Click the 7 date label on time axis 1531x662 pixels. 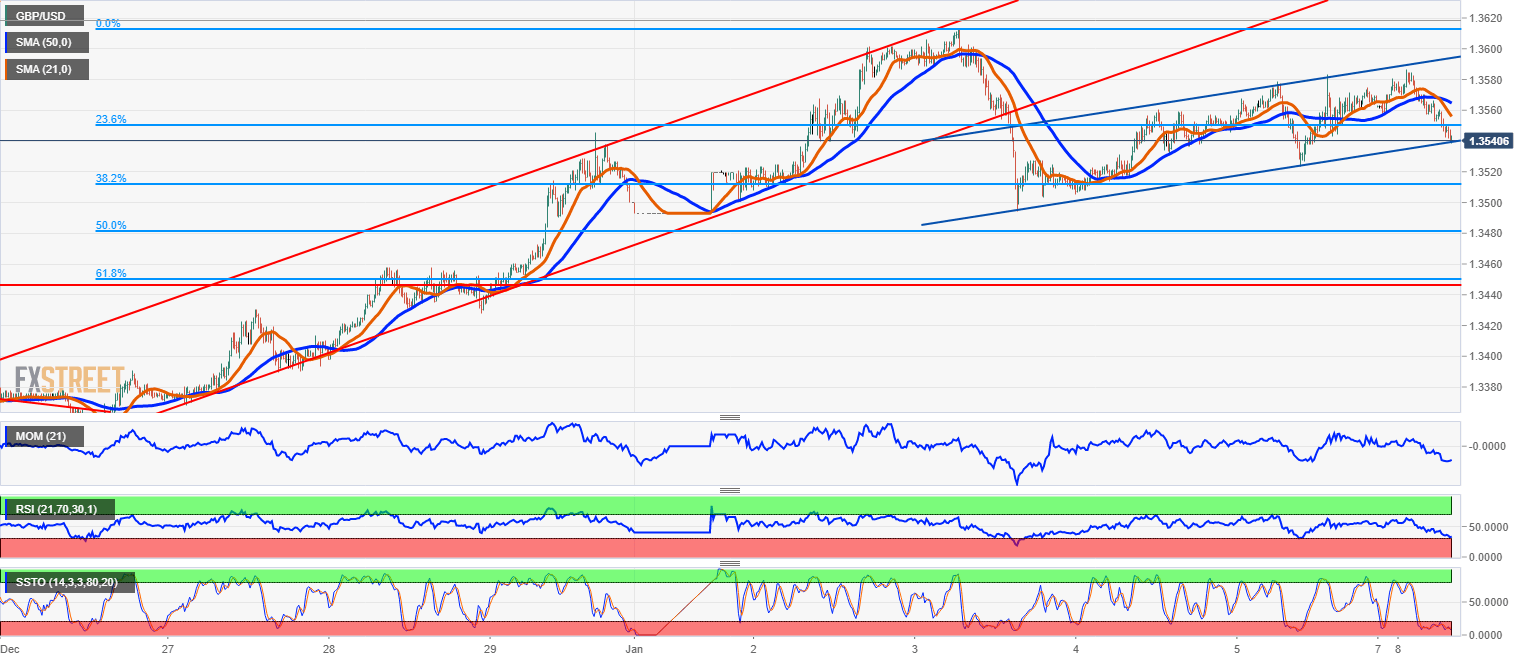1378,649
